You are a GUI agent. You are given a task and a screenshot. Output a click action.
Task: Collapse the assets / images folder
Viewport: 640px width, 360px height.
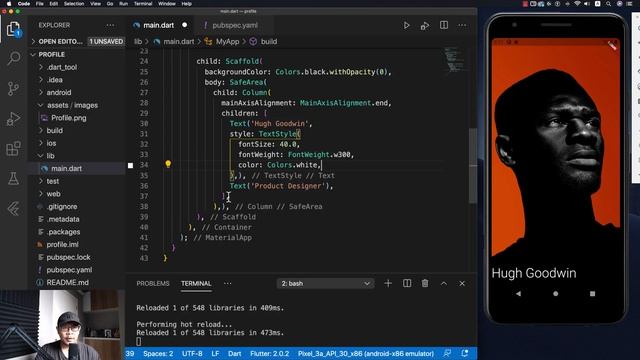click(72, 105)
